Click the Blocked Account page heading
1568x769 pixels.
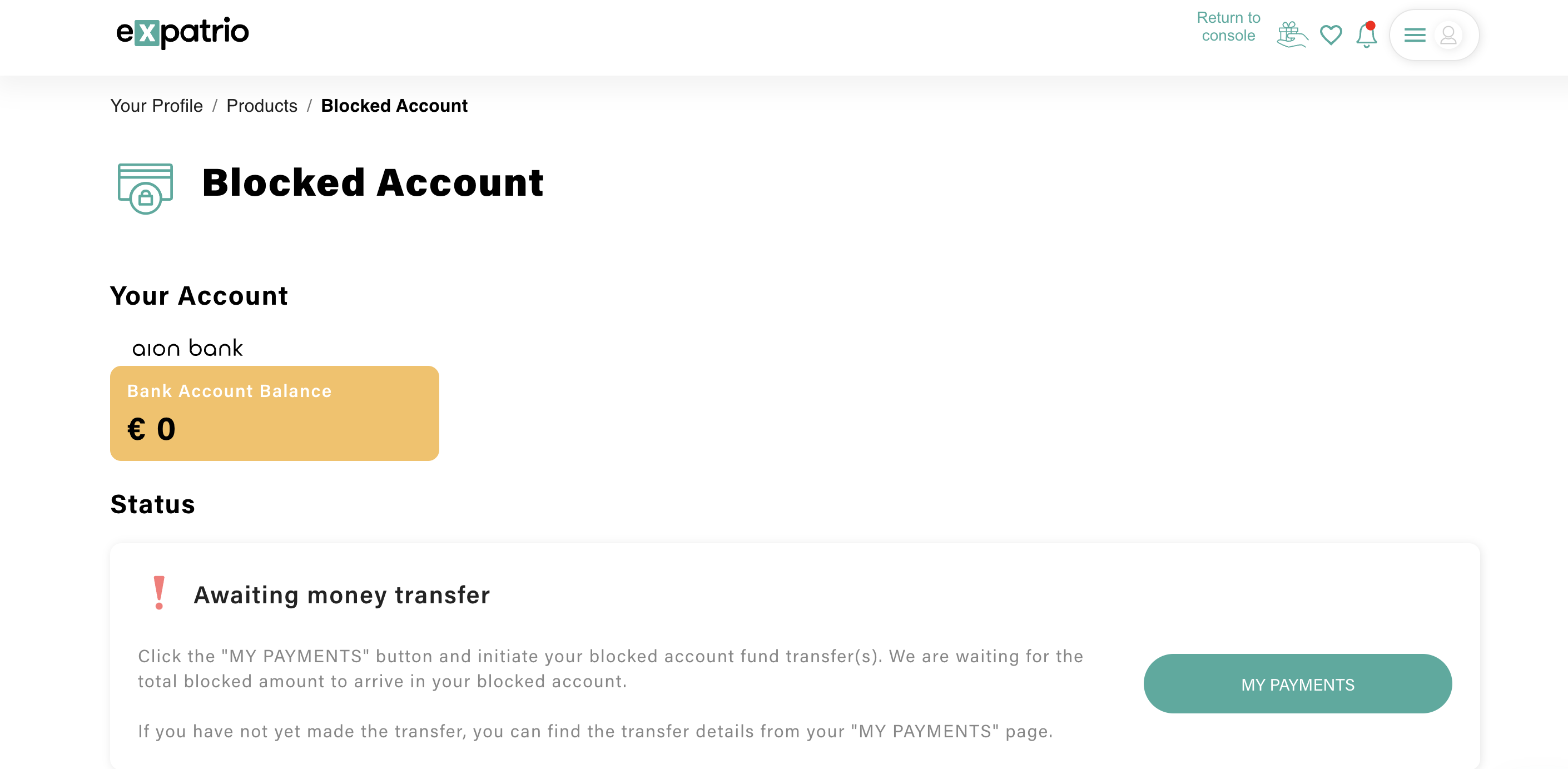tap(373, 183)
